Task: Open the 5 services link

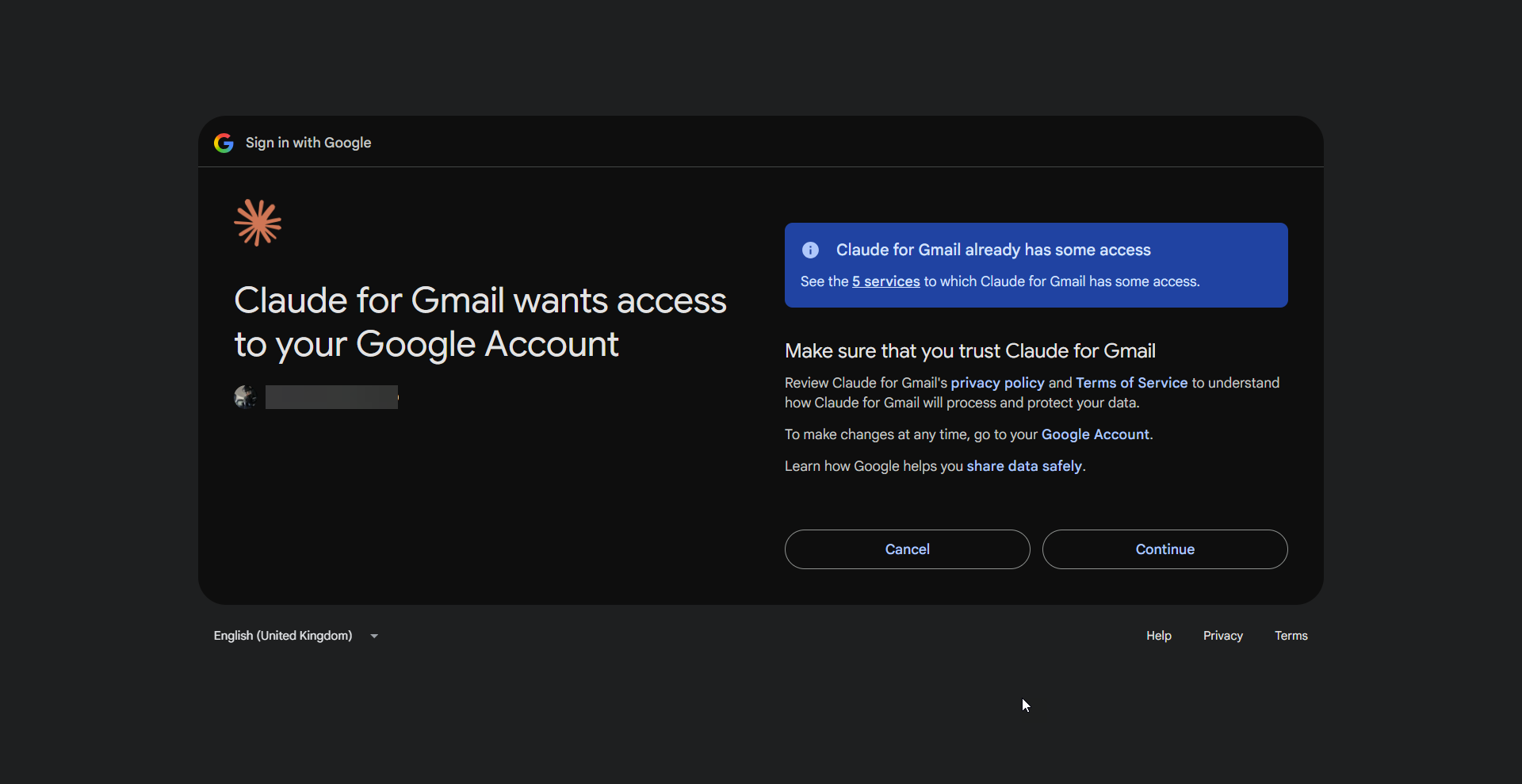Action: 885,281
